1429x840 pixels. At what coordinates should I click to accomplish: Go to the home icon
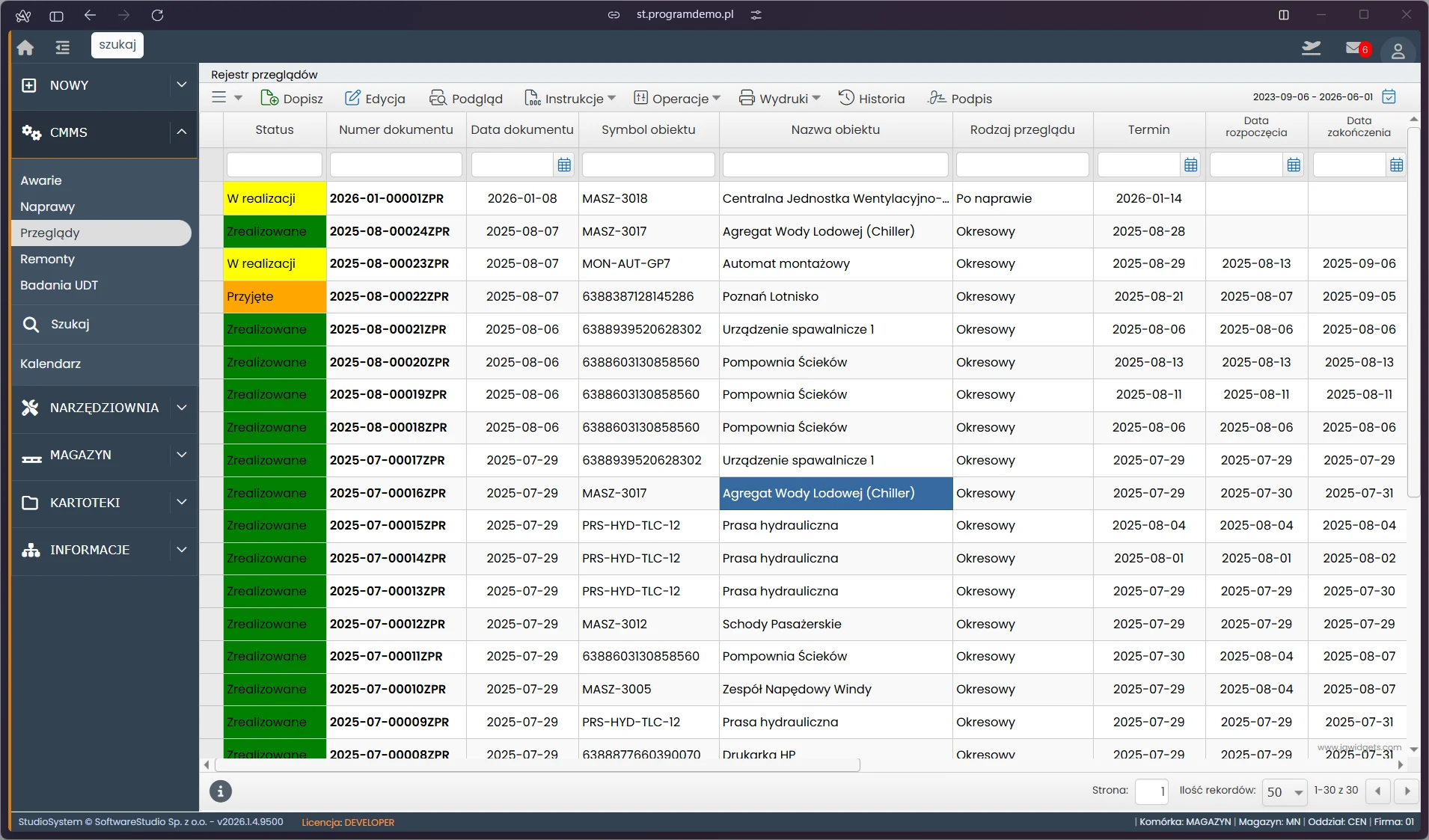(x=25, y=47)
